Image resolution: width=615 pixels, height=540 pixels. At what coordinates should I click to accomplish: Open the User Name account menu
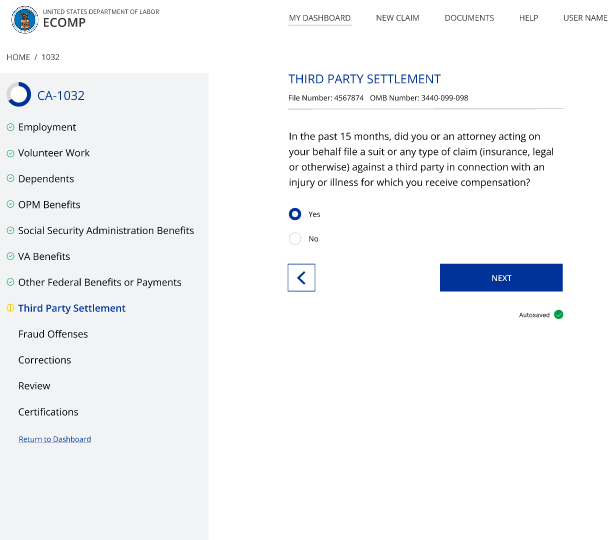pos(585,18)
